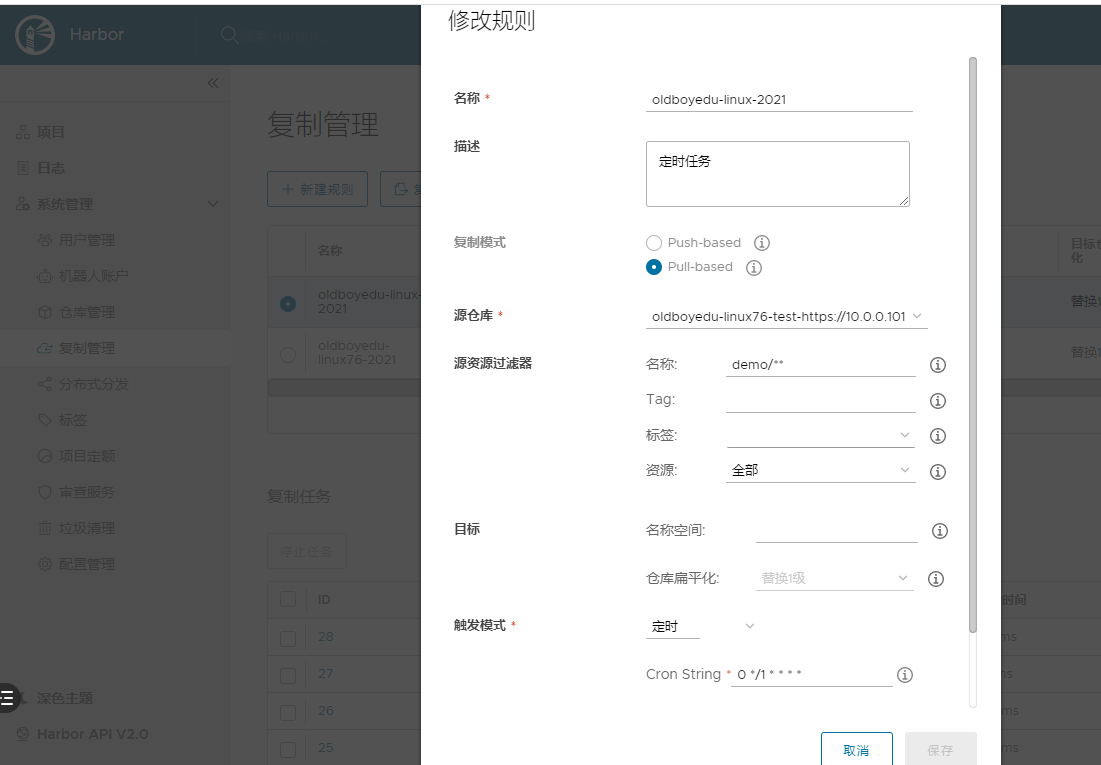
Task: Click info icon beside Cron String field
Action: pyautogui.click(x=905, y=675)
